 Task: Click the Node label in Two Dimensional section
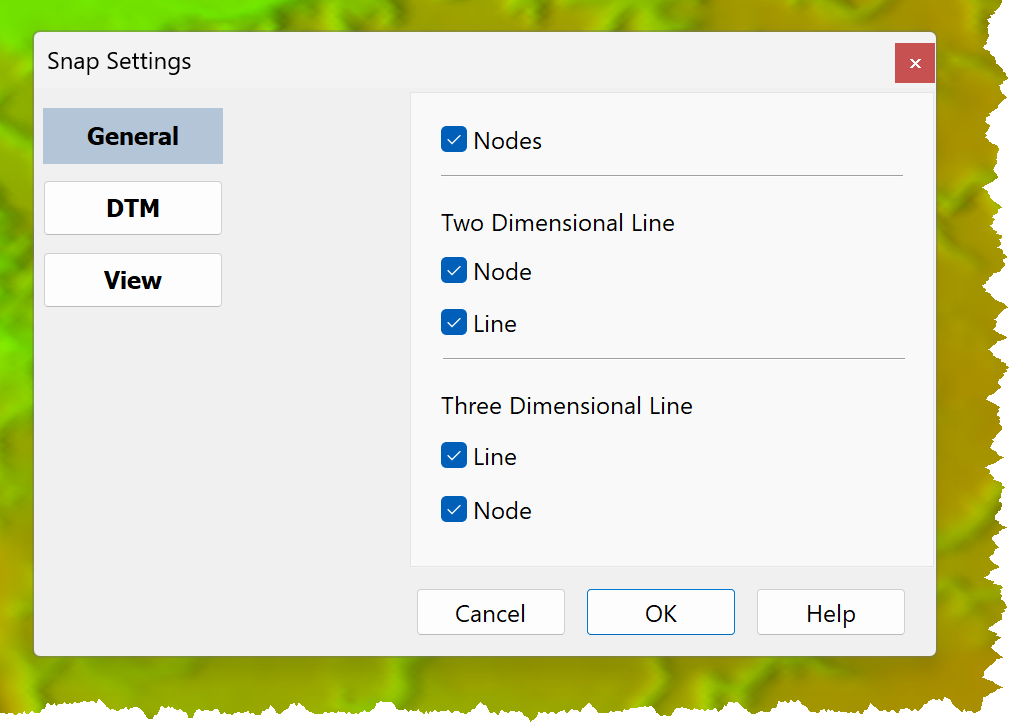[x=502, y=272]
